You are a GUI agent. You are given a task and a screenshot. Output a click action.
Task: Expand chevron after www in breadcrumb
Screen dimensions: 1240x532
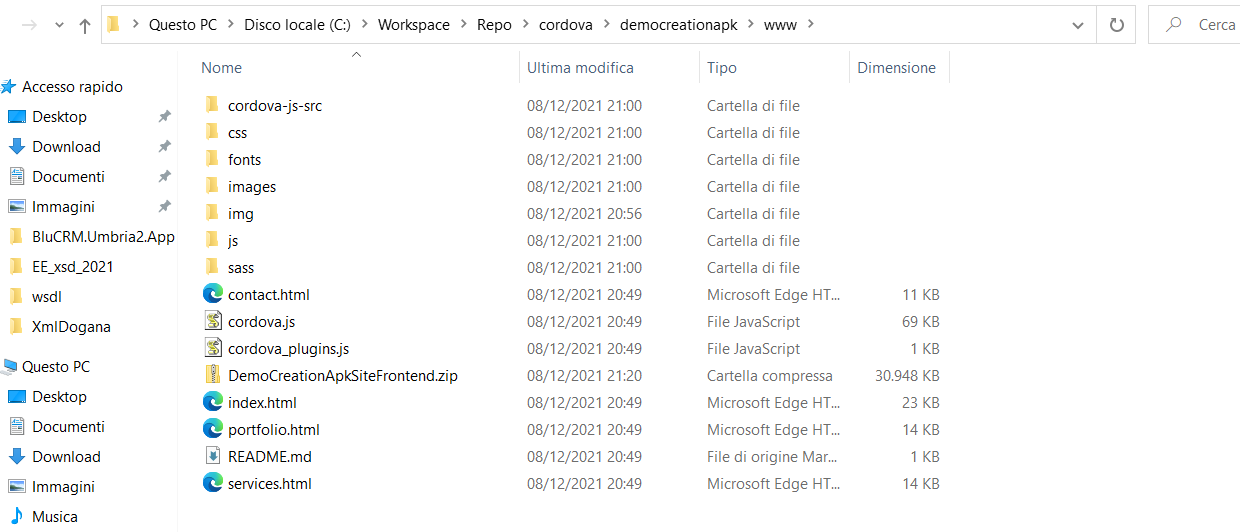pos(811,25)
